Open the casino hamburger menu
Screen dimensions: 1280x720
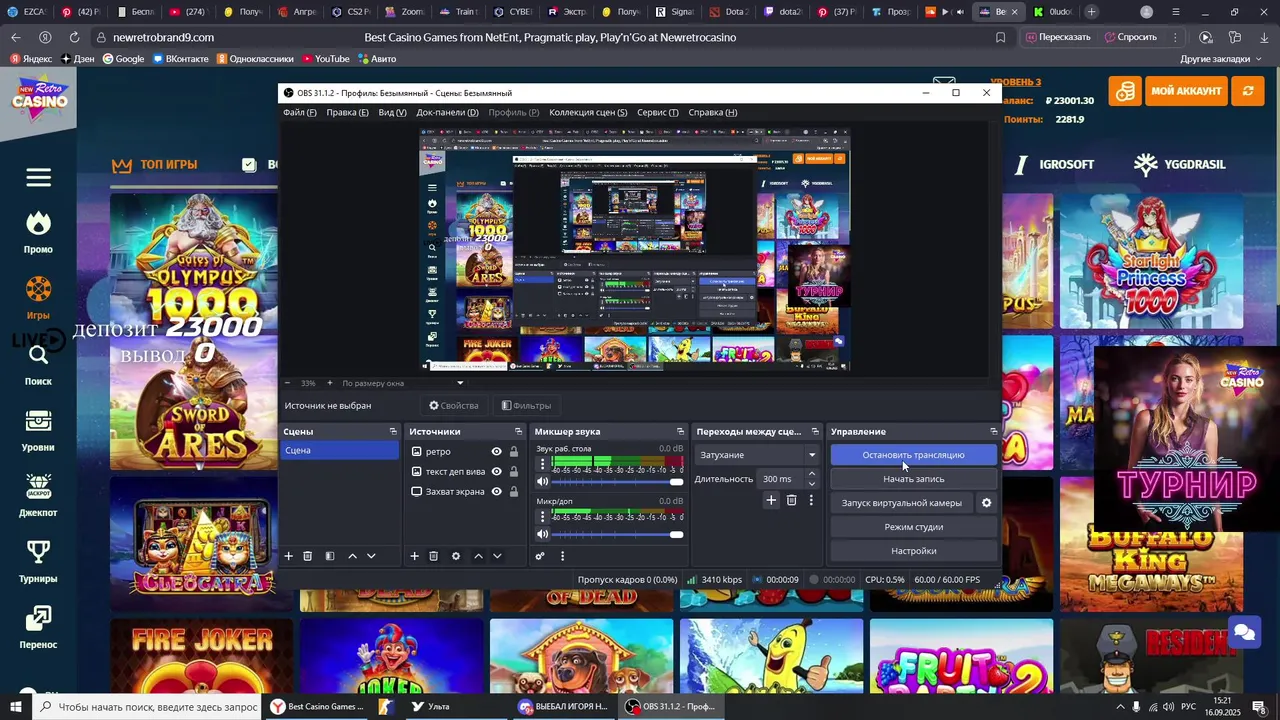click(39, 178)
